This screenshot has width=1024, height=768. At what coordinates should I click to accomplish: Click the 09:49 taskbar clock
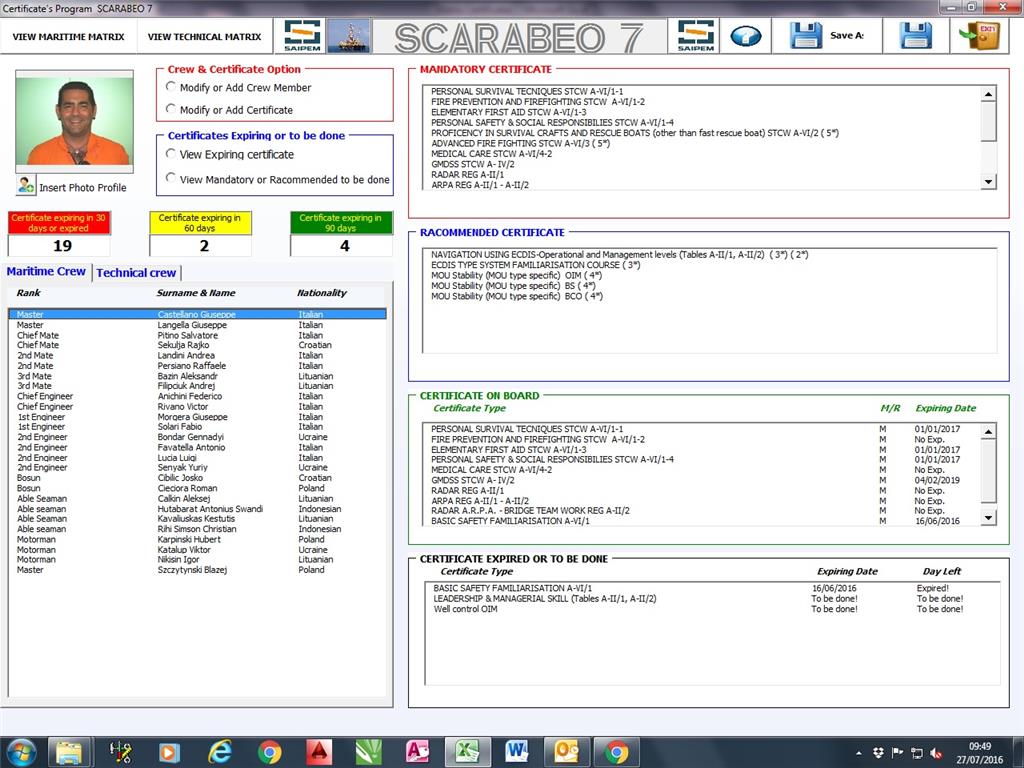980,746
